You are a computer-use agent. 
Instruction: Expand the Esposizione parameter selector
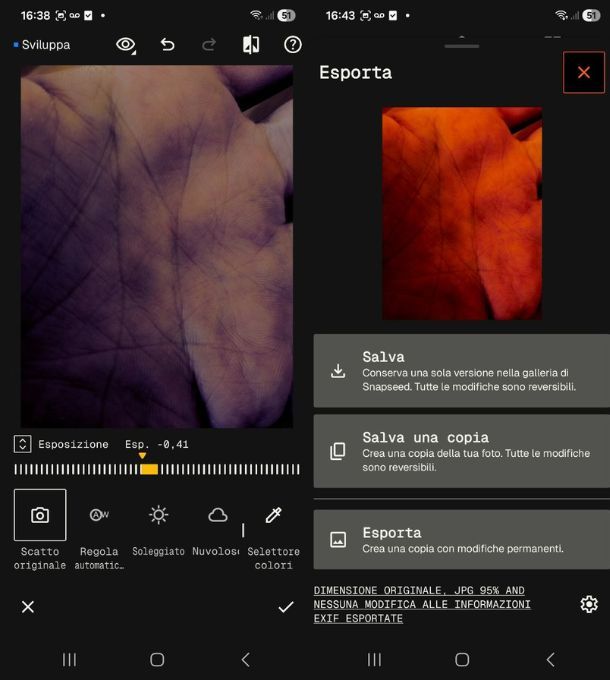click(23, 444)
